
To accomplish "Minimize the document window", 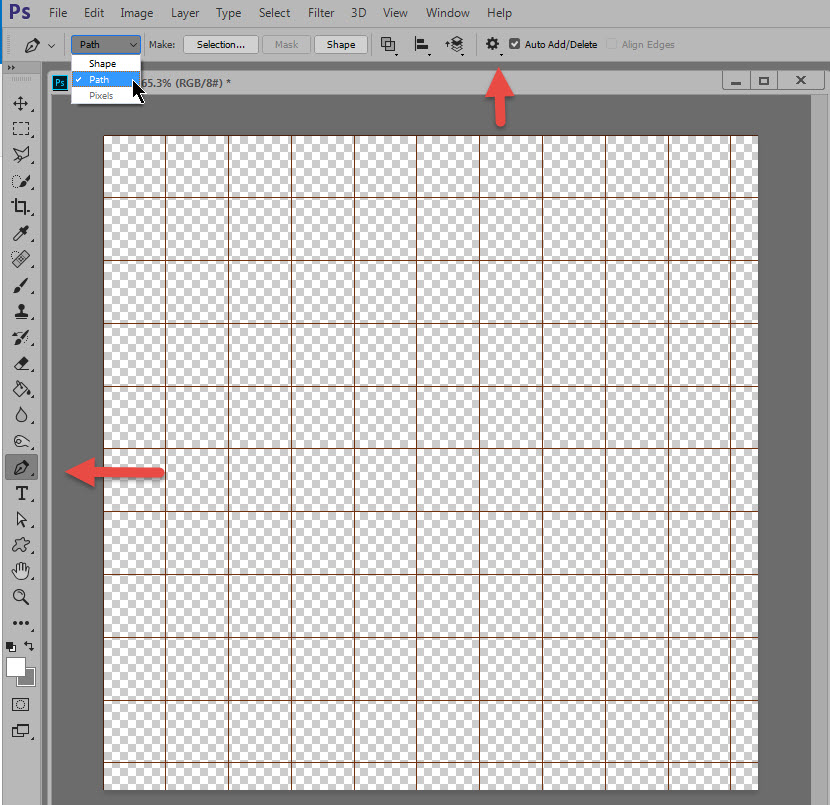I will (x=736, y=81).
